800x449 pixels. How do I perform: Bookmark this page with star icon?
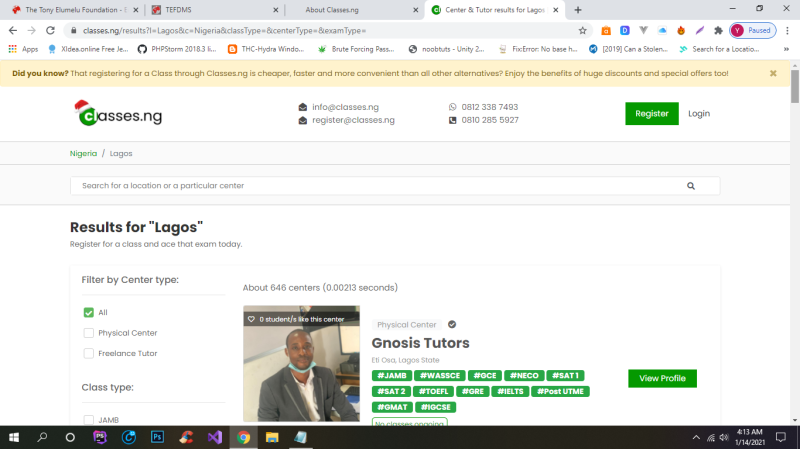[583, 31]
